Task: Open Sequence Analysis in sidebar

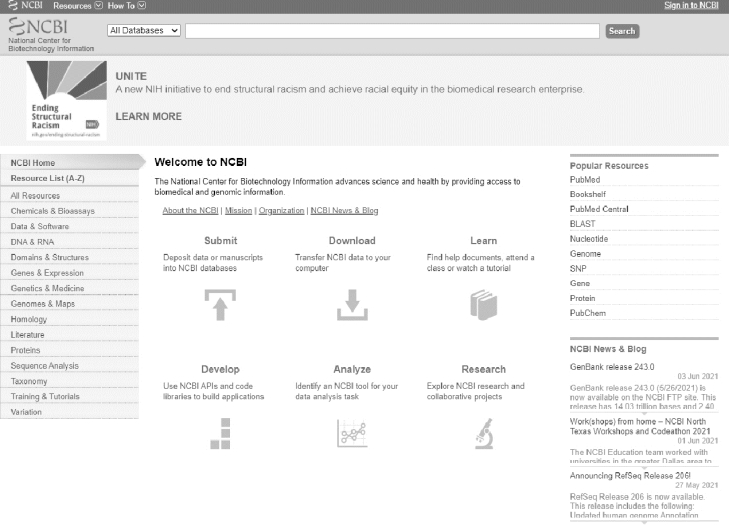Action: point(70,366)
